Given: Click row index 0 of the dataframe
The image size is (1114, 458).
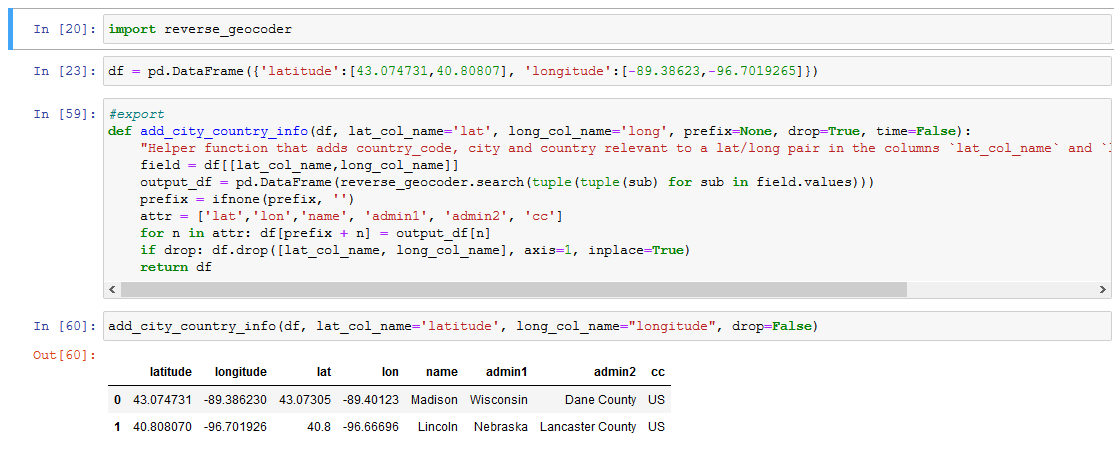Looking at the screenshot, I should [117, 400].
